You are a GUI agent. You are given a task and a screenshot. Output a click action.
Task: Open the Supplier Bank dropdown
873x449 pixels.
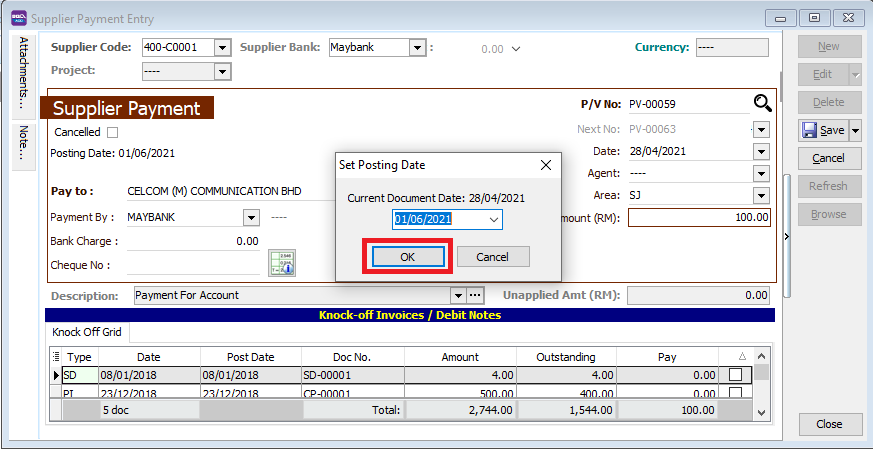tap(418, 48)
